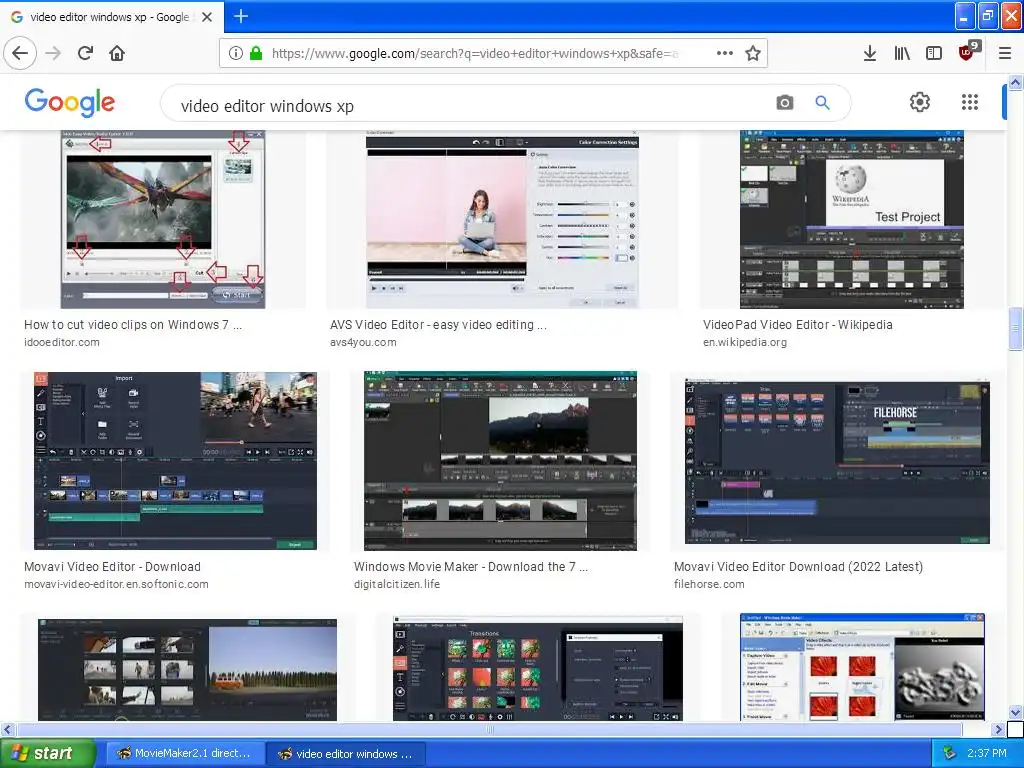The height and width of the screenshot is (768, 1024).
Task: Open the Windows XP Start menu
Action: point(48,753)
